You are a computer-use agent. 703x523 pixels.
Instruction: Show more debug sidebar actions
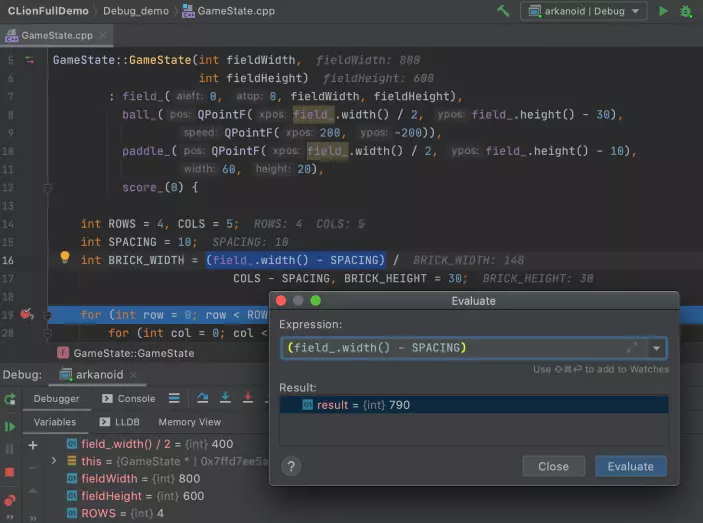(10, 517)
